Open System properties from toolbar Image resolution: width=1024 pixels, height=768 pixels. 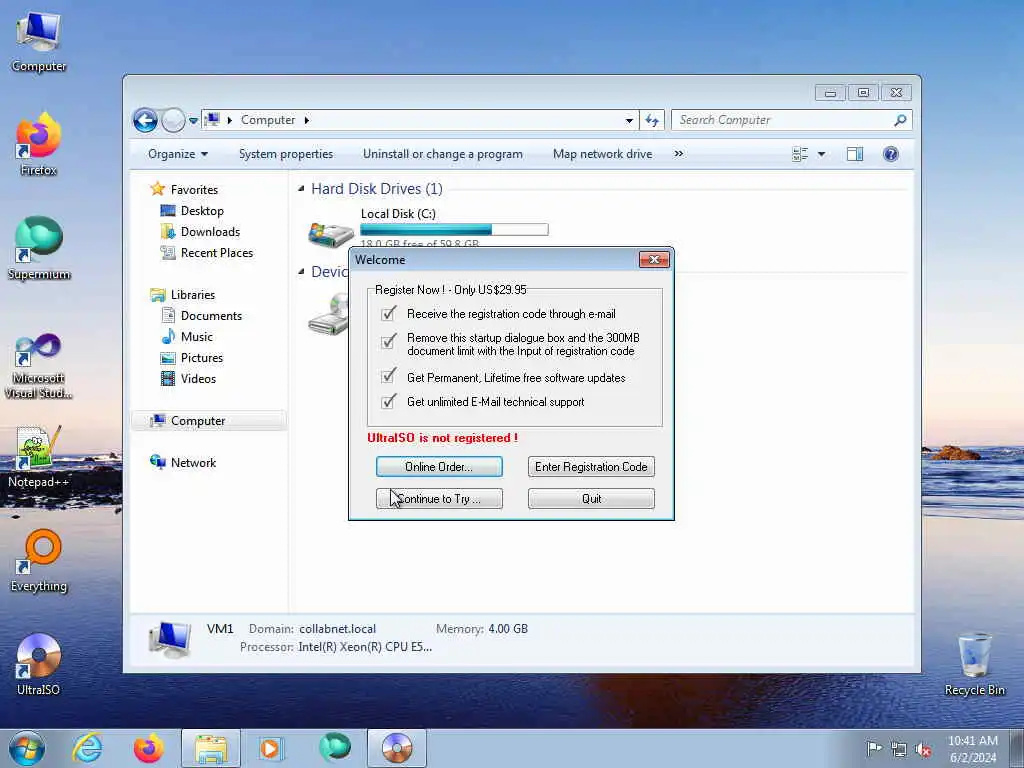pos(286,154)
